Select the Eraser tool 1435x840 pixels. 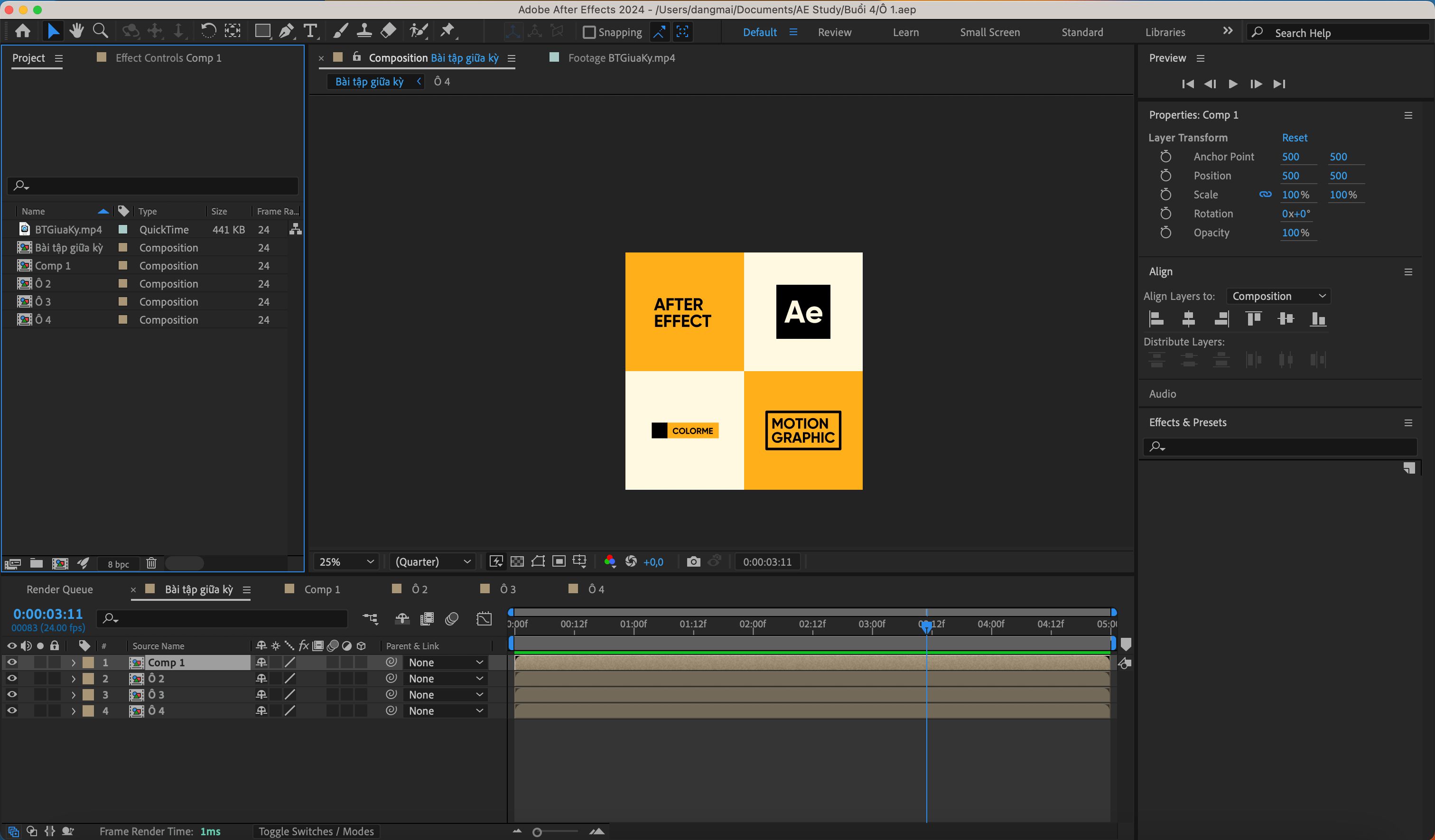(x=388, y=31)
